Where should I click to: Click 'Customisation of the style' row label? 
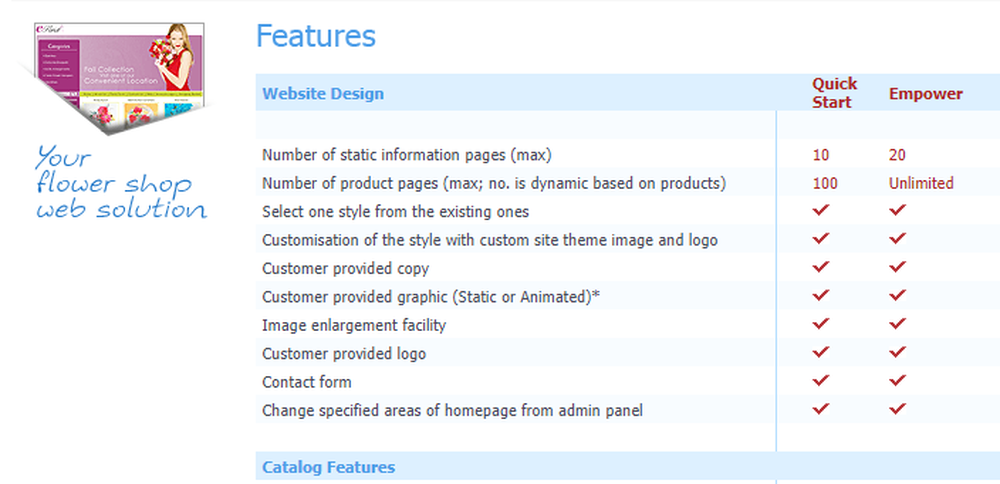point(490,240)
